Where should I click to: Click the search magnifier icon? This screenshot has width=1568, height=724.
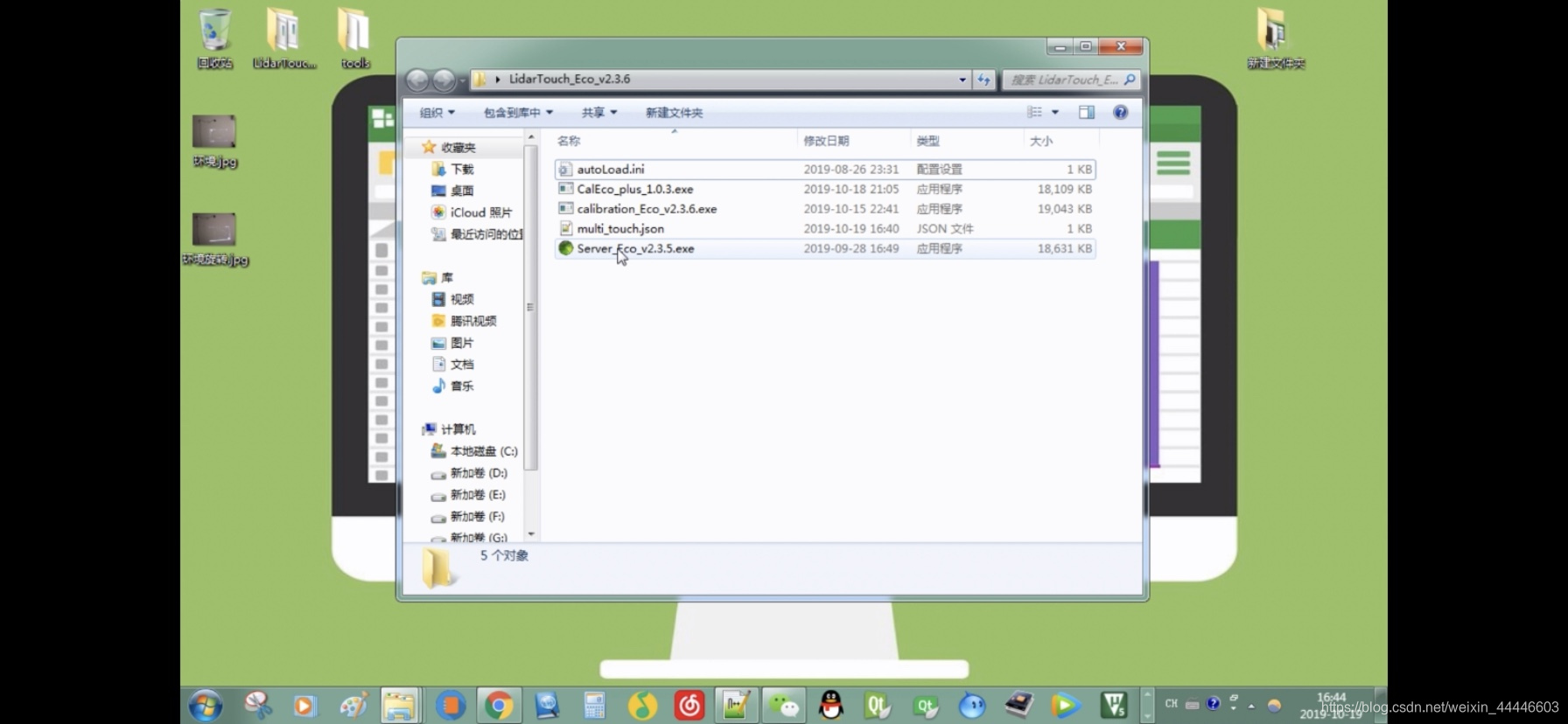(x=1130, y=80)
